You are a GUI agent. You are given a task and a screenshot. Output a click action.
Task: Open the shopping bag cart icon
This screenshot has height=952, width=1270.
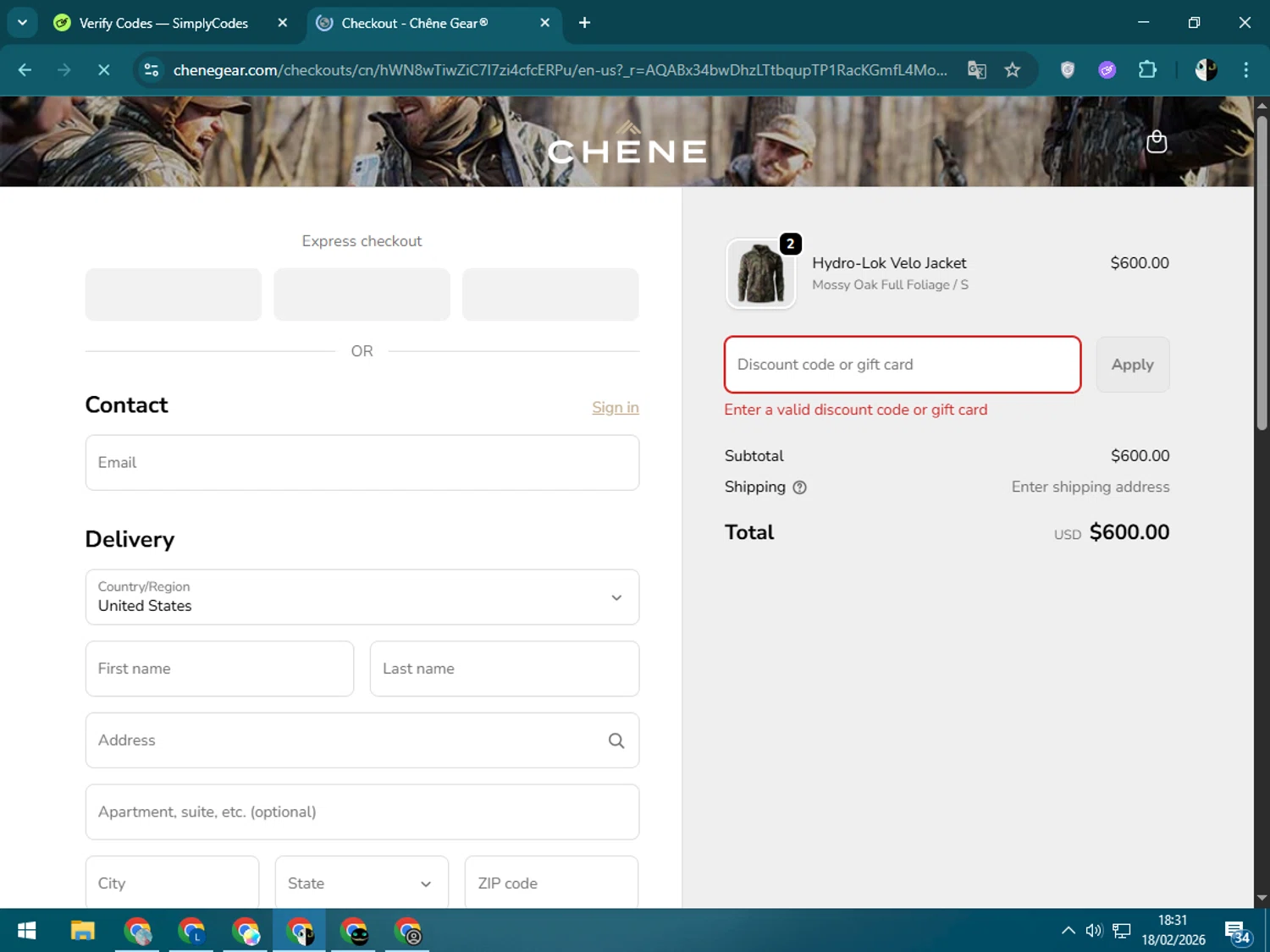click(1156, 142)
